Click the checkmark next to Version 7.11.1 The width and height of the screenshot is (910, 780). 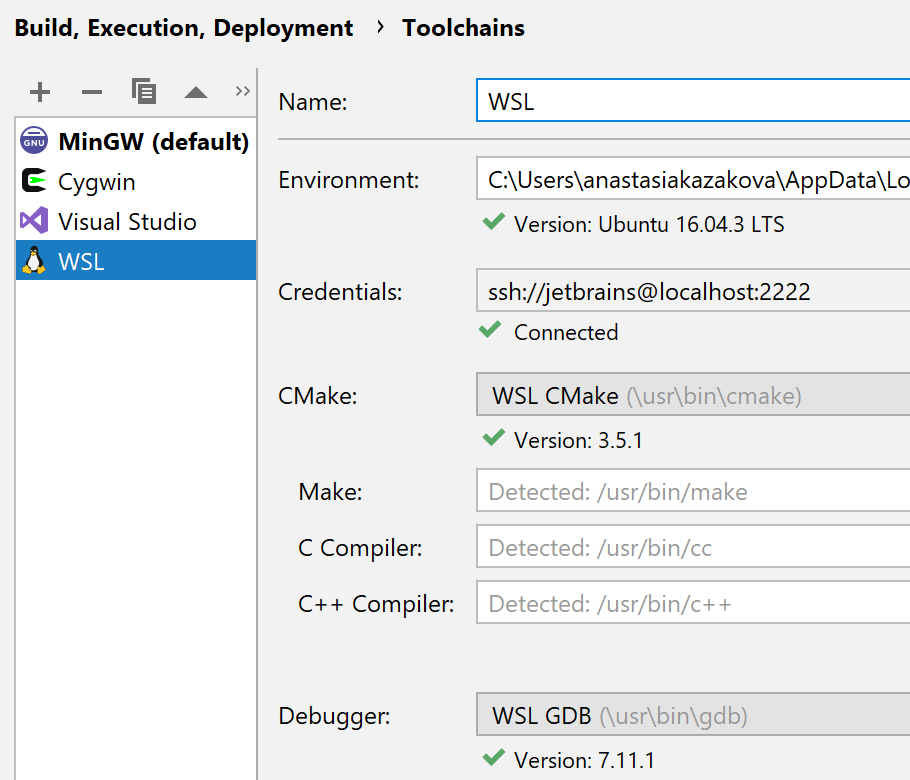pyautogui.click(x=493, y=760)
